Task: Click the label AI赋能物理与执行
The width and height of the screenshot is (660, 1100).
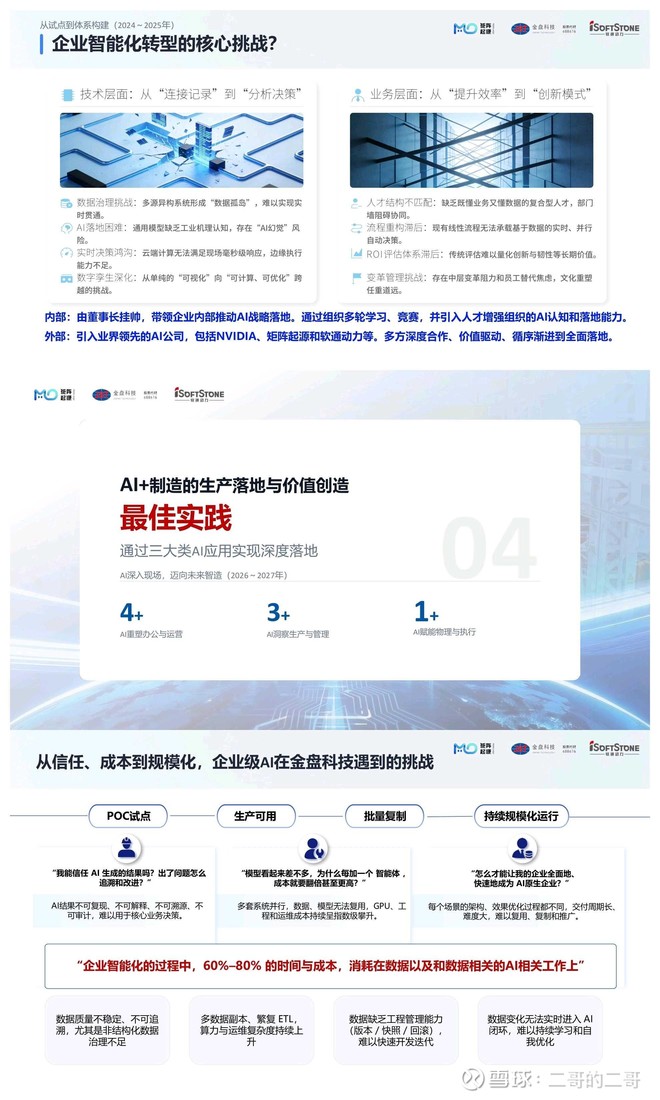Action: 445,632
